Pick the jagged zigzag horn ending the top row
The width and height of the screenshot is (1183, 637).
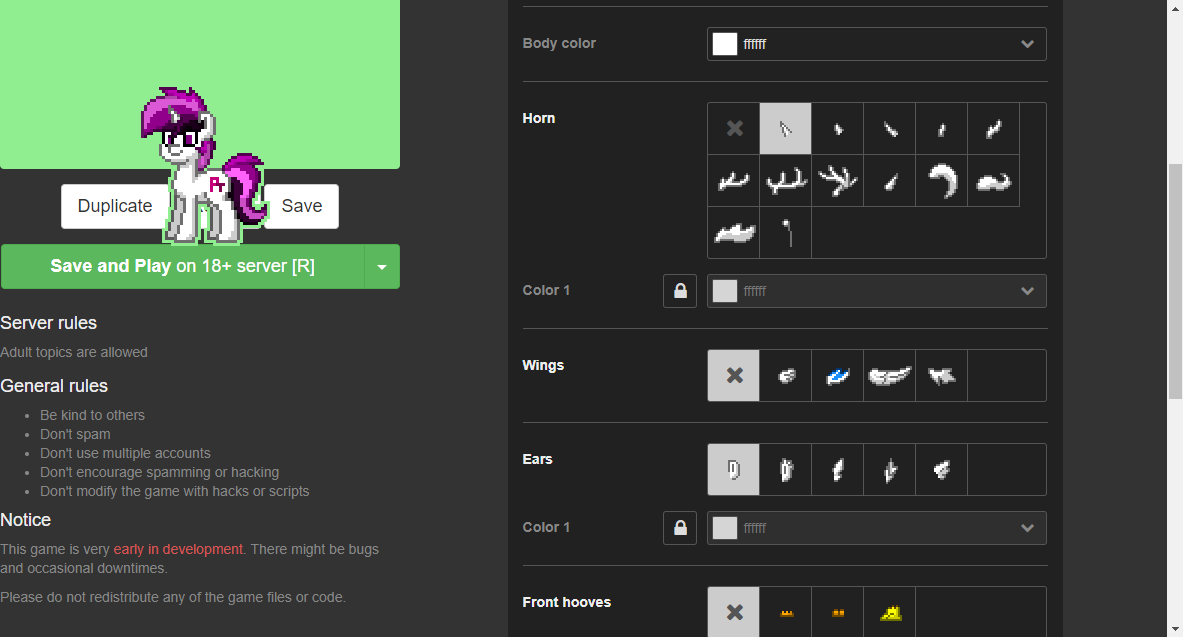coord(994,128)
